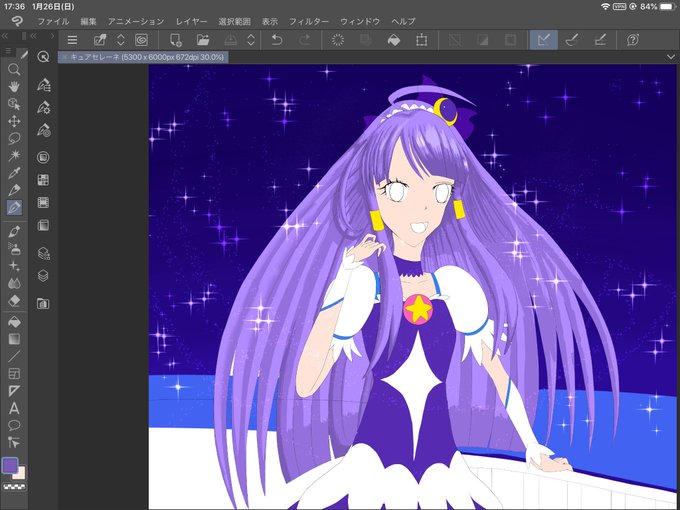The height and width of the screenshot is (510, 680).
Task: Open the Brush Size palette icon
Action: coord(43,130)
